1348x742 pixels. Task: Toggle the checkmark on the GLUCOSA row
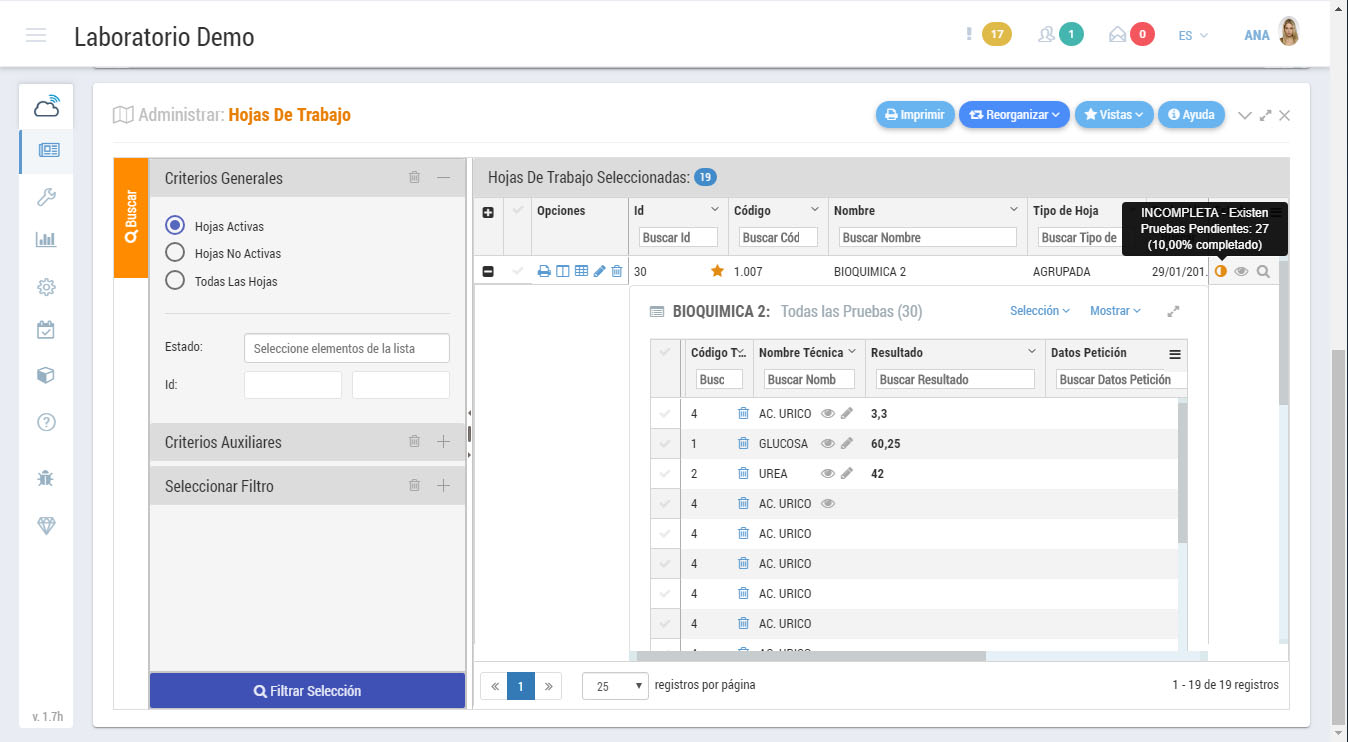tap(665, 444)
